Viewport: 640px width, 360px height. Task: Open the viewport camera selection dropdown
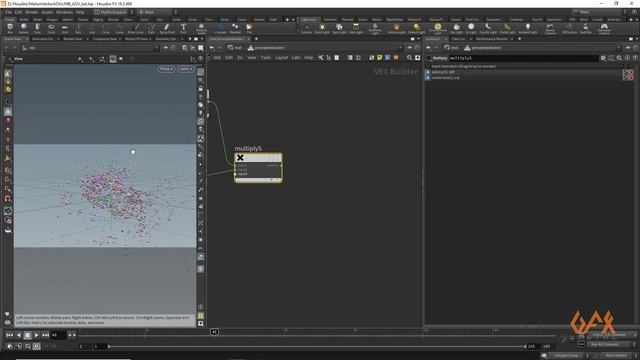pos(185,69)
